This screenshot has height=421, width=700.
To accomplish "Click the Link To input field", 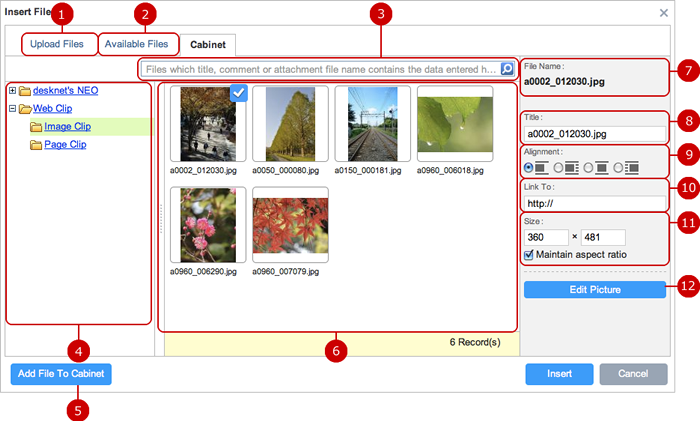I will (595, 203).
